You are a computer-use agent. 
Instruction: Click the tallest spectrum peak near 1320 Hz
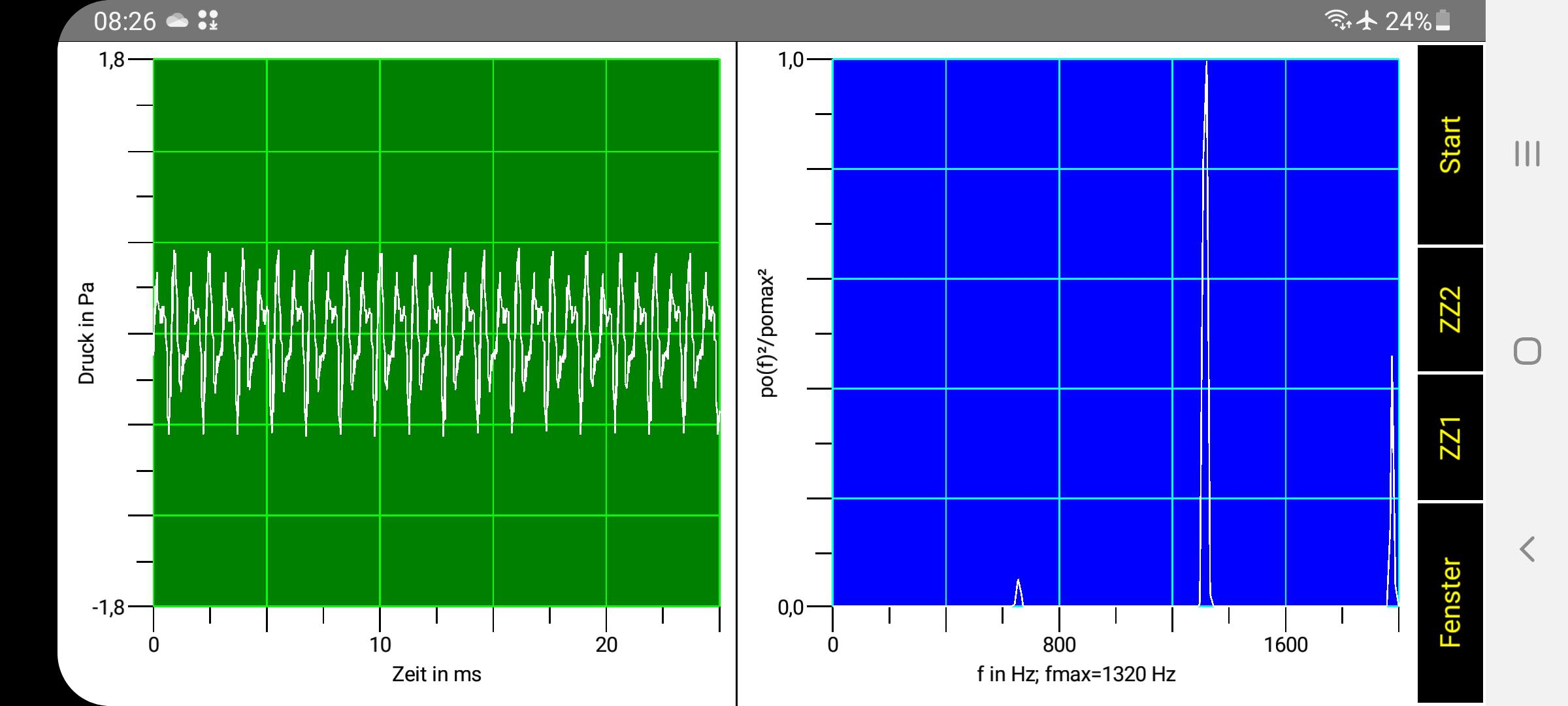click(x=1206, y=327)
